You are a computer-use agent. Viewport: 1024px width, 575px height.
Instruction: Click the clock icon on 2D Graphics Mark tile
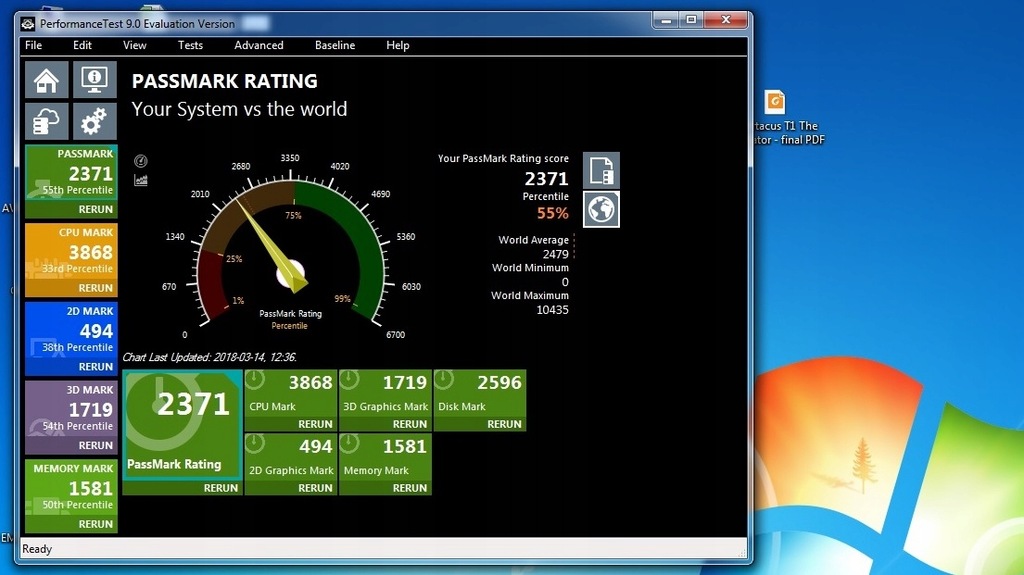255,444
